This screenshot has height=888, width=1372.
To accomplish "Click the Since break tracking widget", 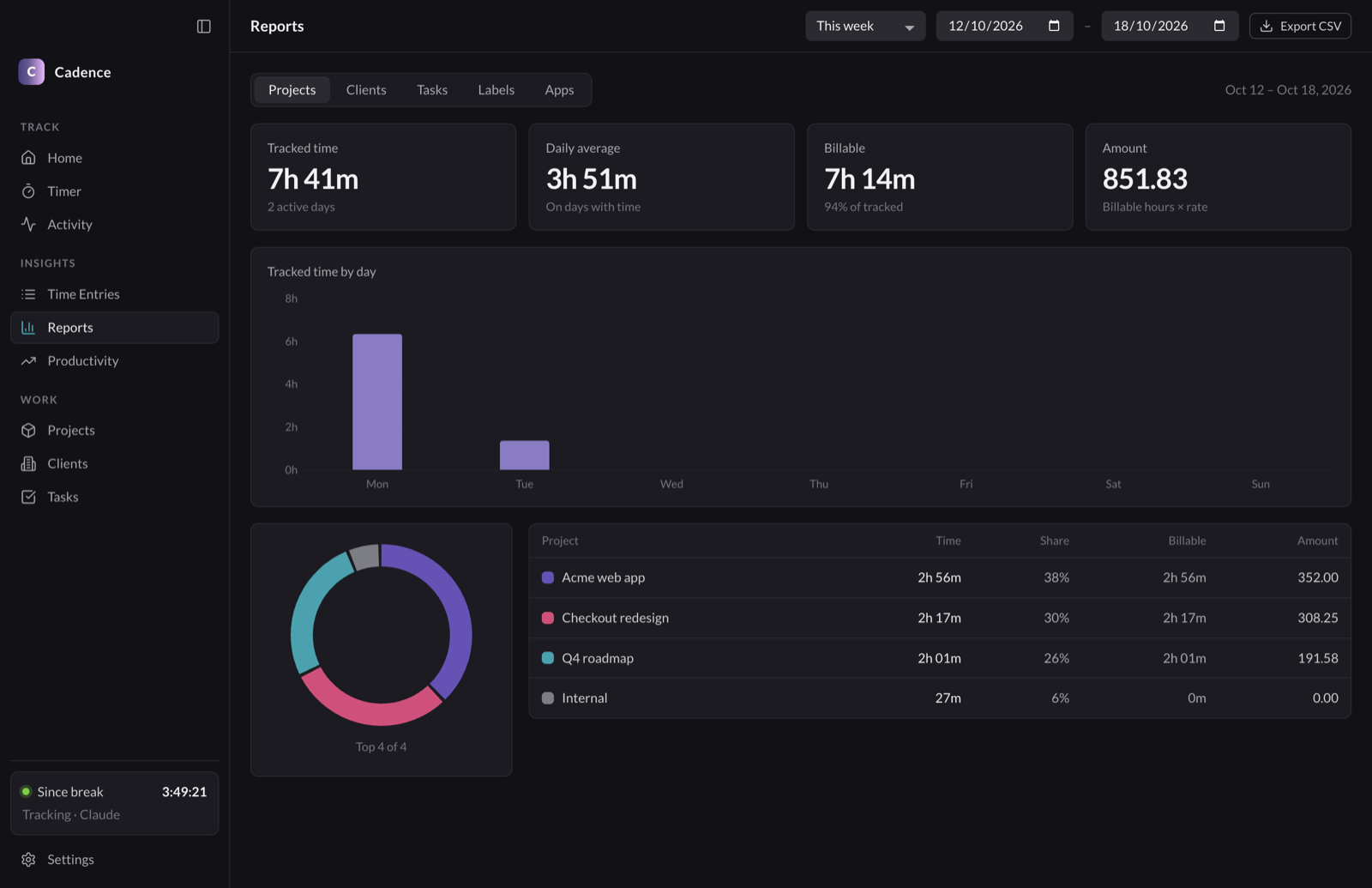I will click(114, 803).
